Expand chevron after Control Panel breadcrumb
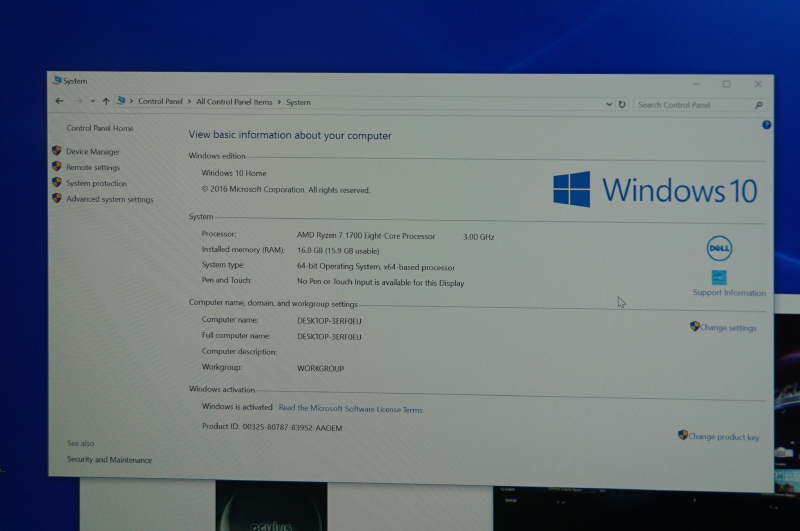This screenshot has height=531, width=800. 189,102
